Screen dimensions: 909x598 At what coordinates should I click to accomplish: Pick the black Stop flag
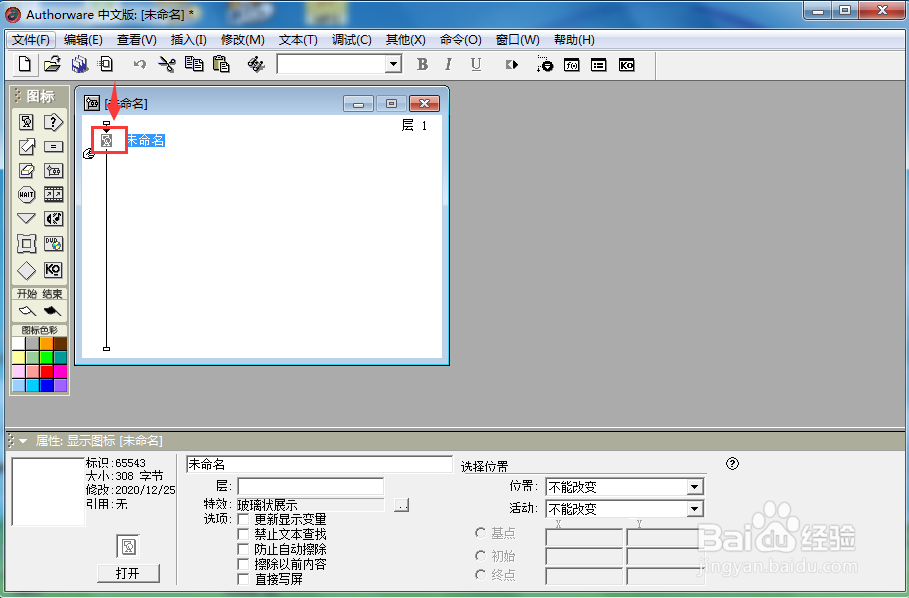tap(52, 311)
